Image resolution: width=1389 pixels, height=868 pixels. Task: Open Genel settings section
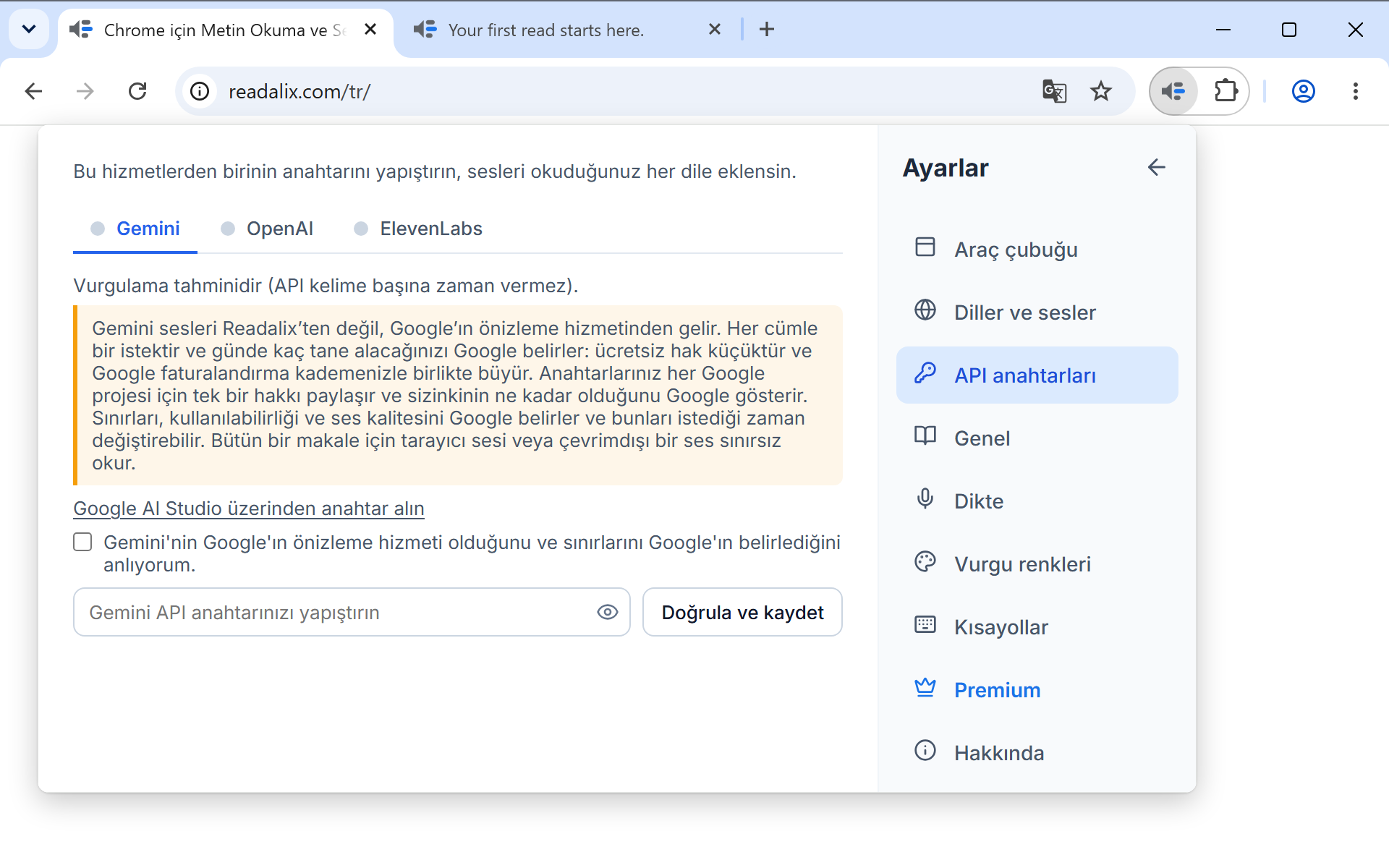point(1037,438)
